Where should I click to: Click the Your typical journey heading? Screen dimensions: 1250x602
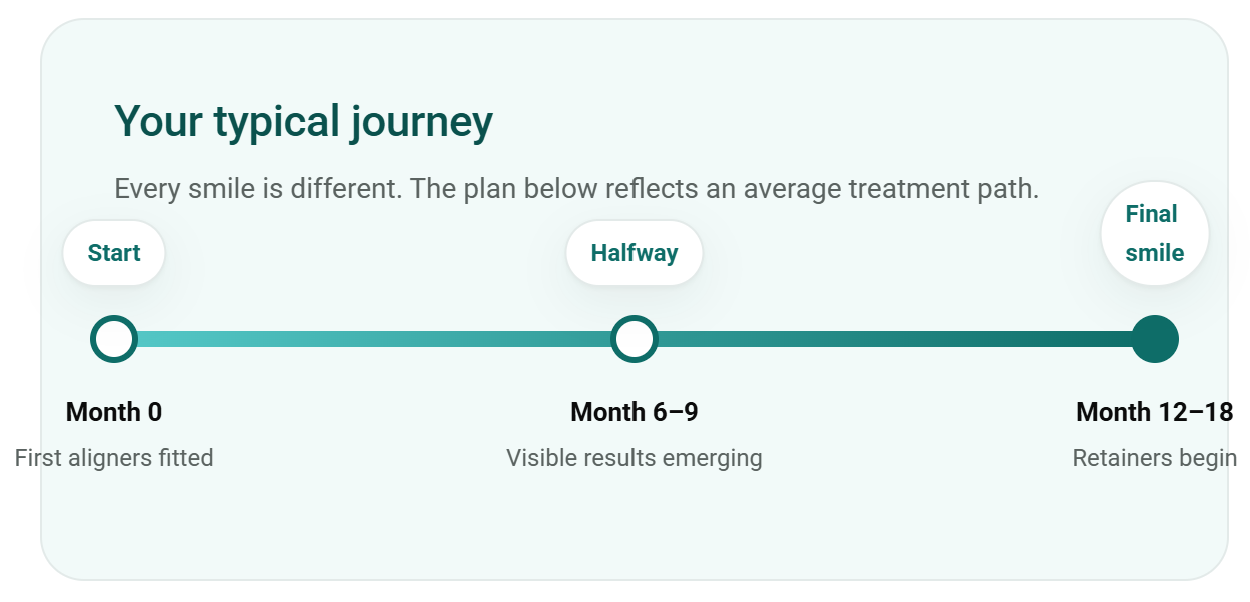(x=303, y=122)
